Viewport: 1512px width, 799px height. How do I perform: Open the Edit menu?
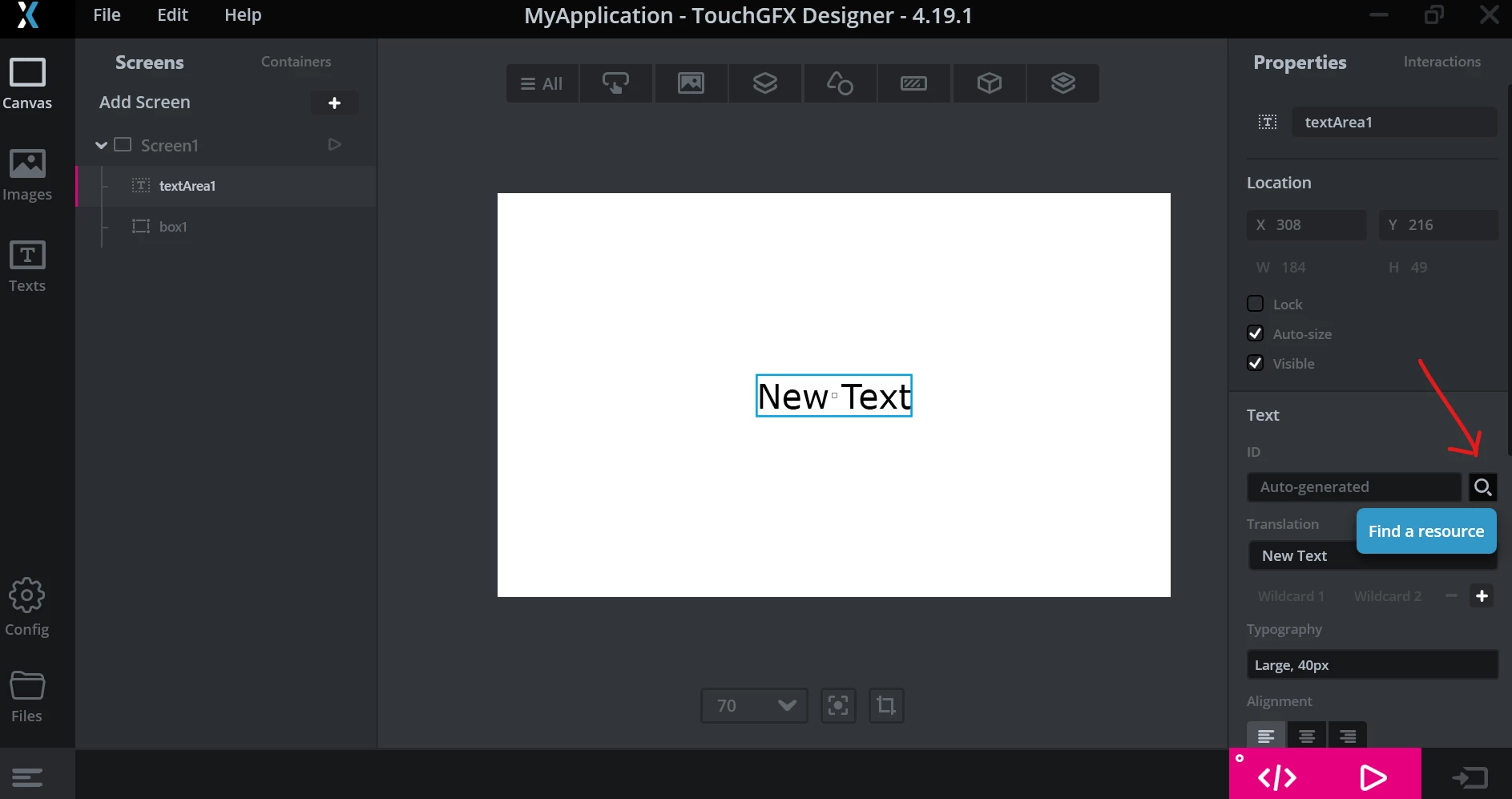172,15
